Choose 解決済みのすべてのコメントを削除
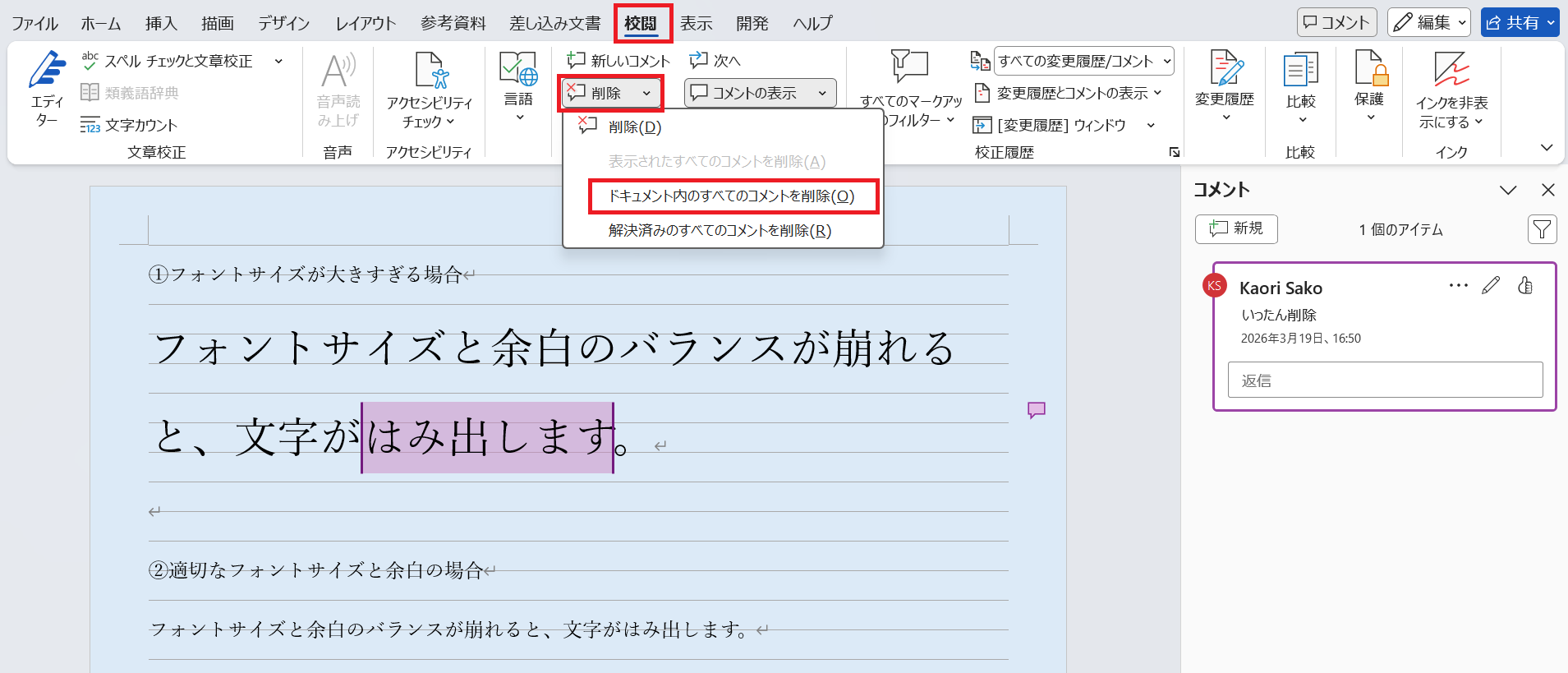1568x673 pixels. click(723, 230)
